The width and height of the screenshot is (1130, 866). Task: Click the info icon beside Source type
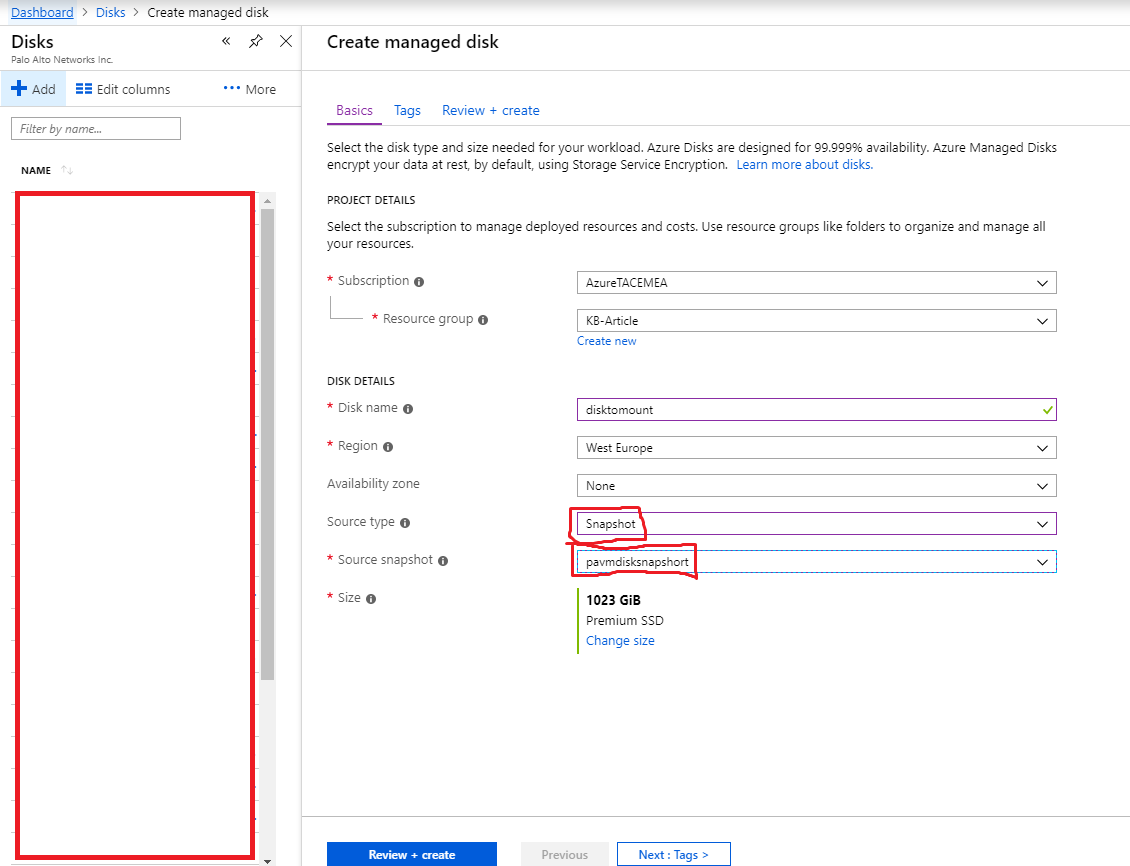(405, 523)
